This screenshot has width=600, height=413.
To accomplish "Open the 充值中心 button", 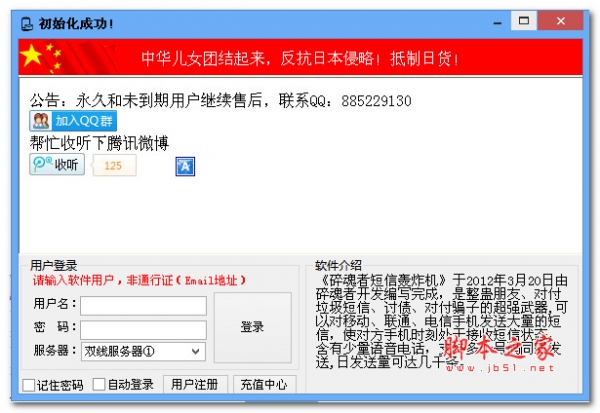I will [x=265, y=384].
